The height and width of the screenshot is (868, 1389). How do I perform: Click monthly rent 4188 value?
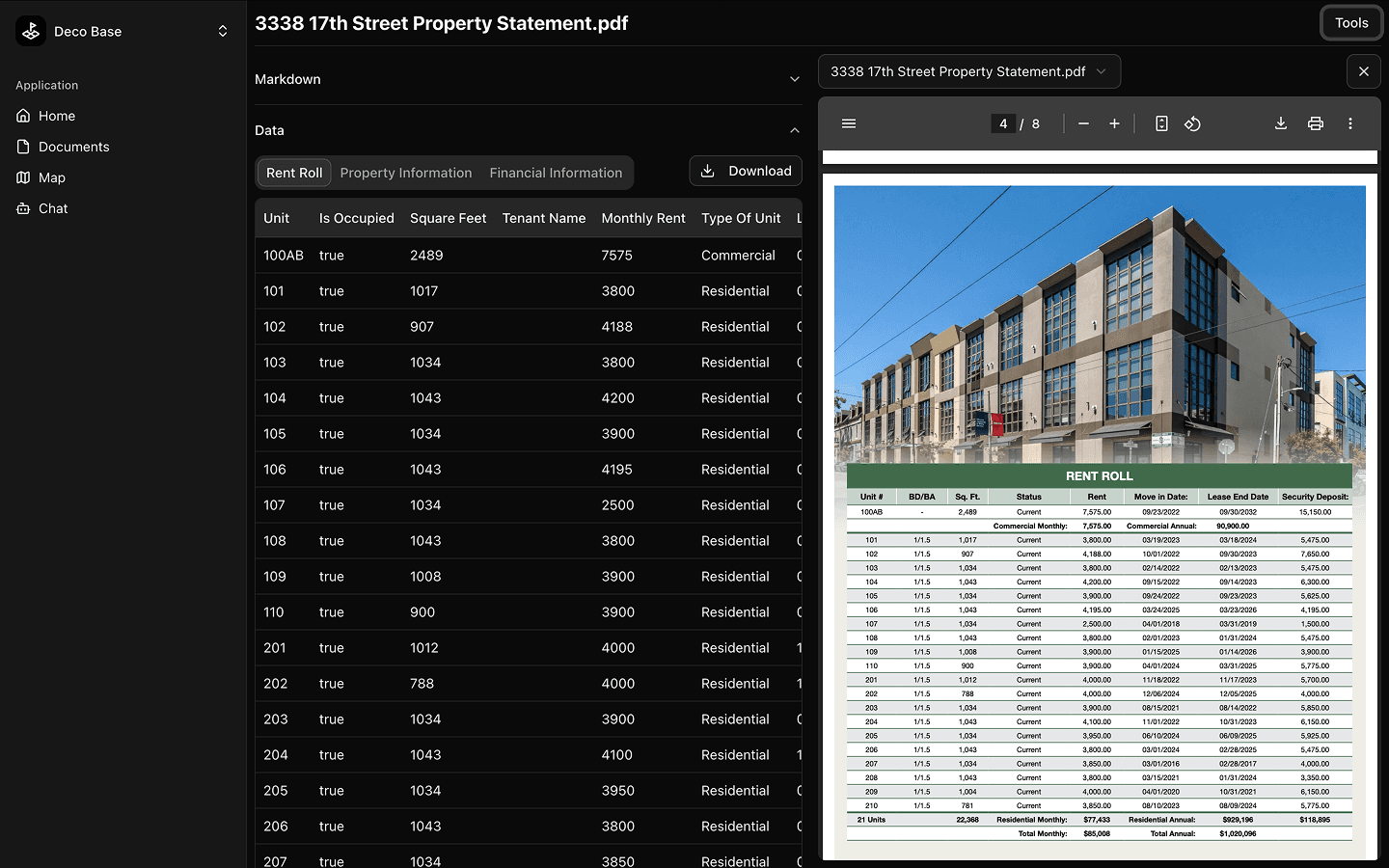(x=617, y=327)
